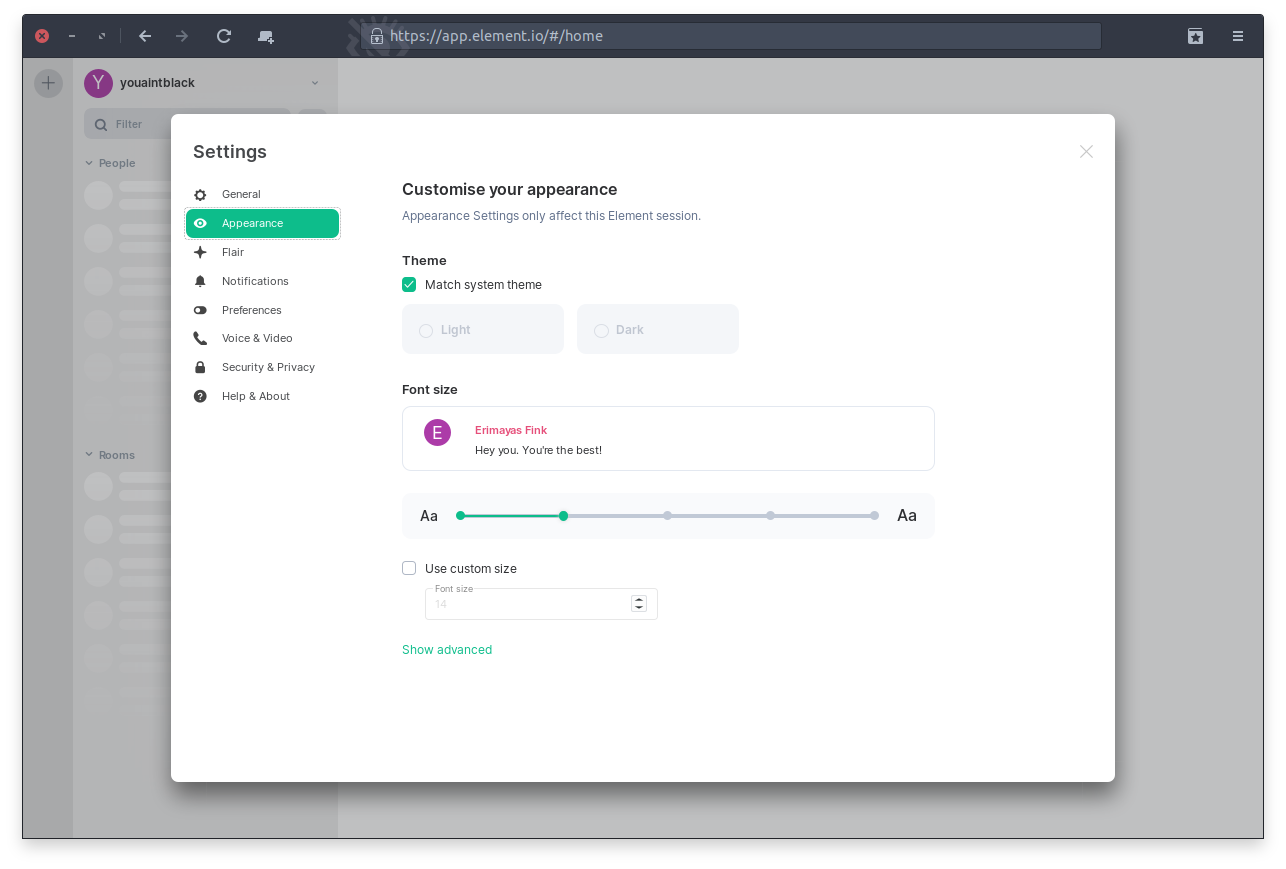Viewport: 1286px width, 869px height.
Task: Click the browser address bar URL
Action: 496,36
